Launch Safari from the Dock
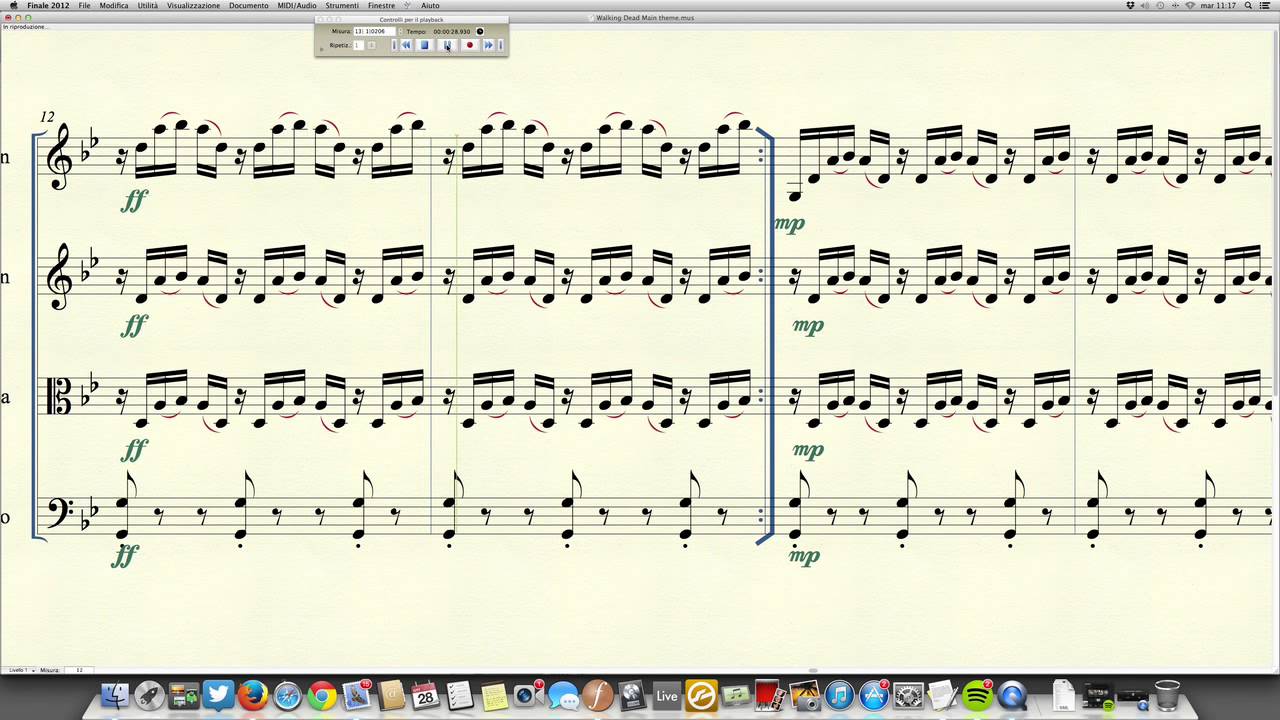 (x=287, y=696)
